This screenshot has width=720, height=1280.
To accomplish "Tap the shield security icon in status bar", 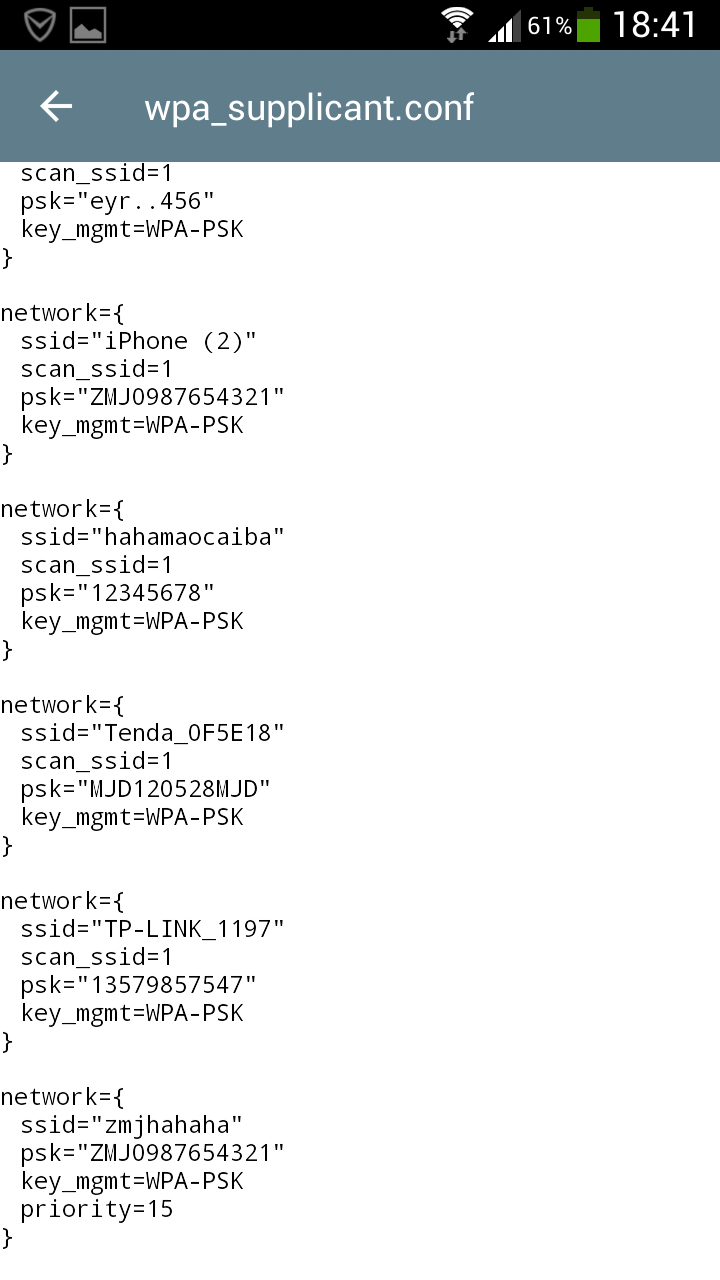I will (39, 25).
